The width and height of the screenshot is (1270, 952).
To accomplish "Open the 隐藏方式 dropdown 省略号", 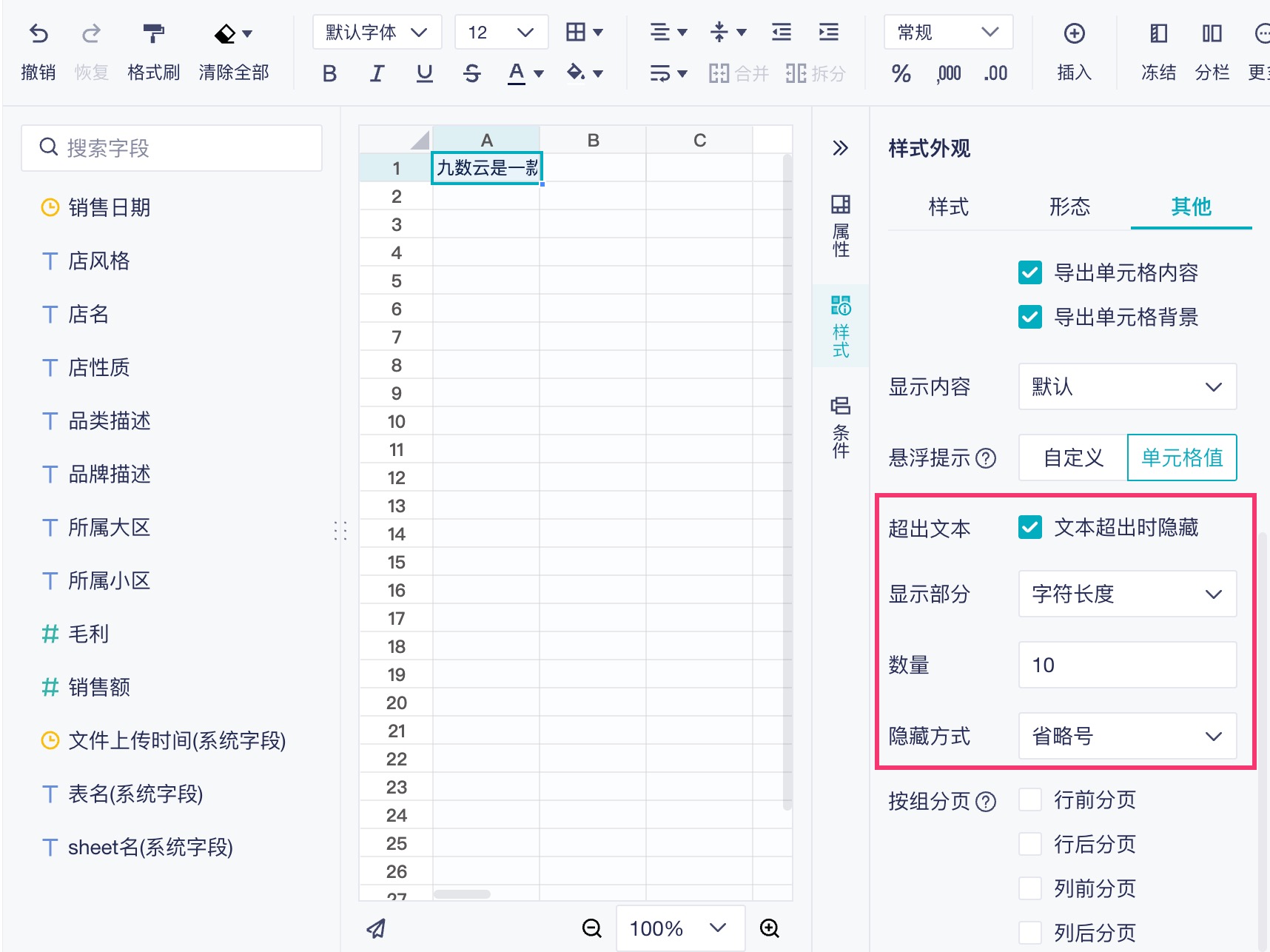I will [1127, 736].
